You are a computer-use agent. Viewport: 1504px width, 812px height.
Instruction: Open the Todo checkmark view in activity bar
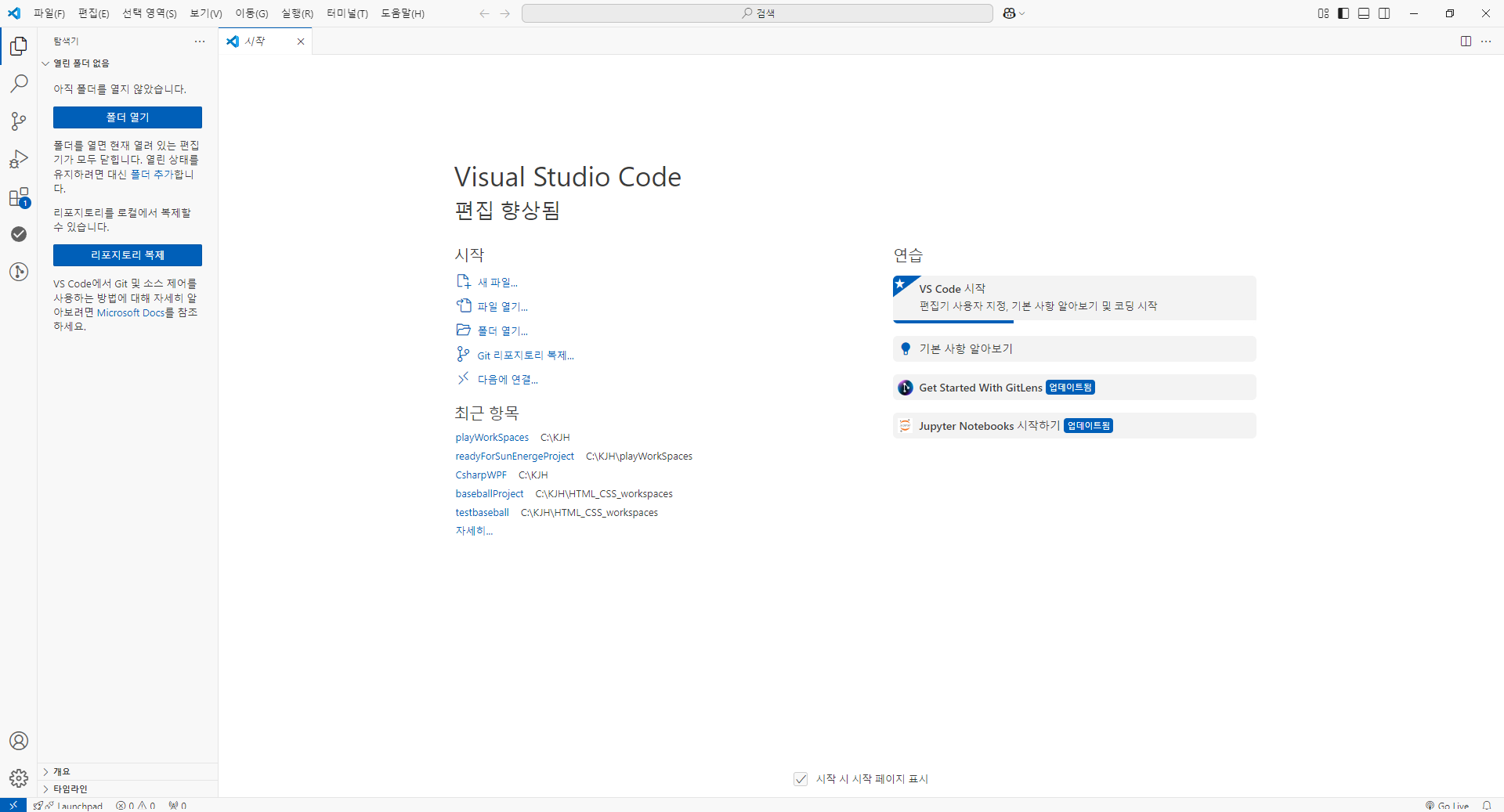tap(19, 234)
